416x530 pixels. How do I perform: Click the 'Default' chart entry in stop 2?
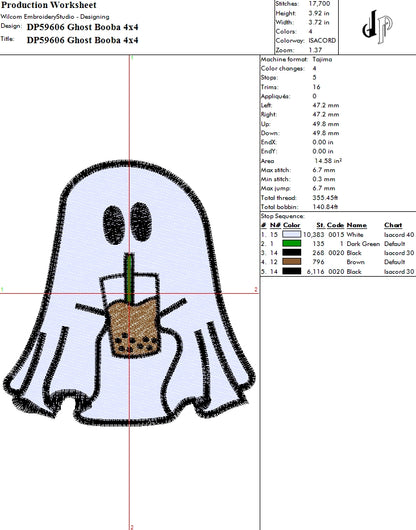tap(394, 244)
